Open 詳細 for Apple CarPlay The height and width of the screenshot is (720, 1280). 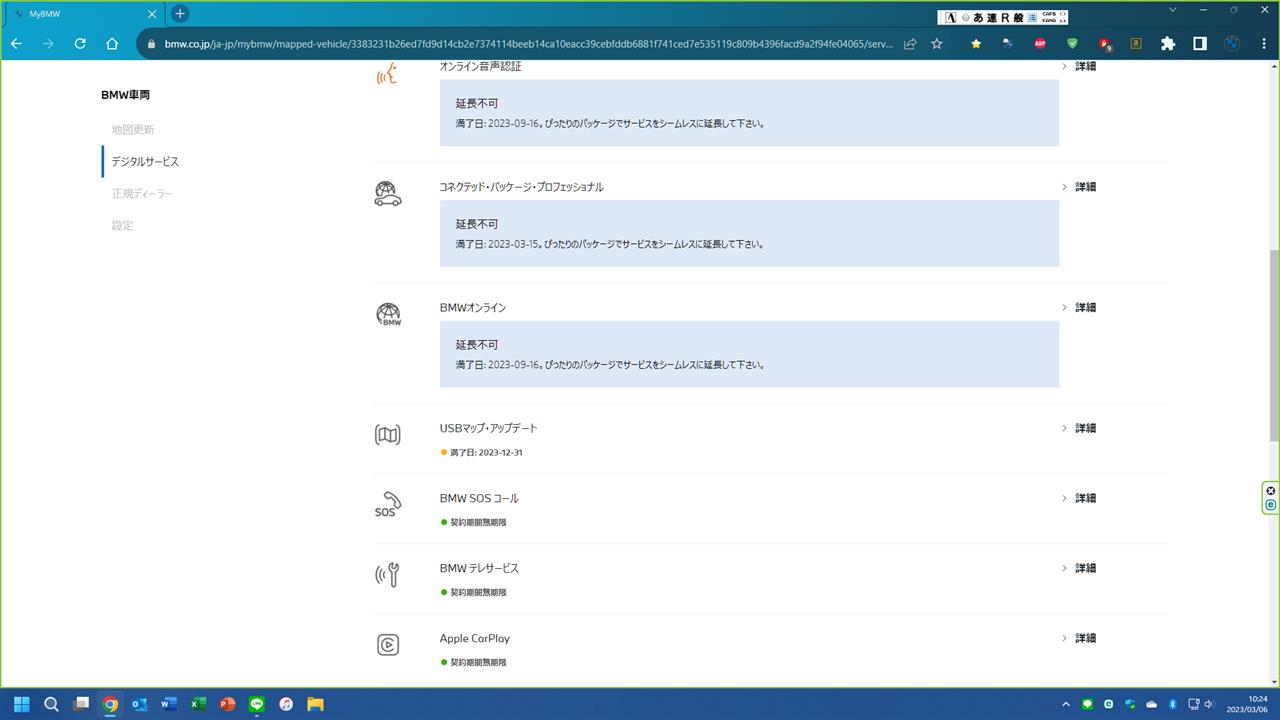click(x=1079, y=638)
